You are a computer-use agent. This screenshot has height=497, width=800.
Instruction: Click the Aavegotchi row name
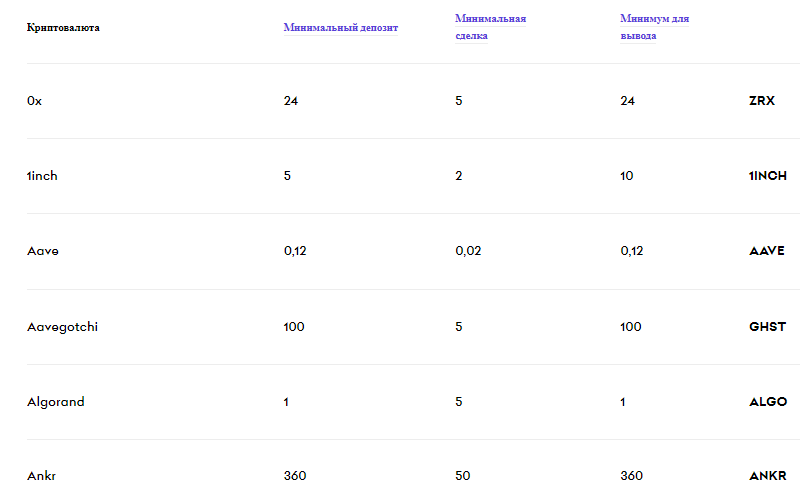point(62,327)
